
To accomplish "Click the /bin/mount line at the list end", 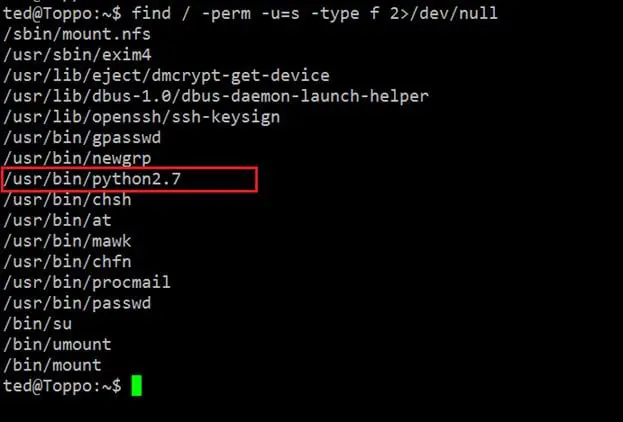I will 51,365.
